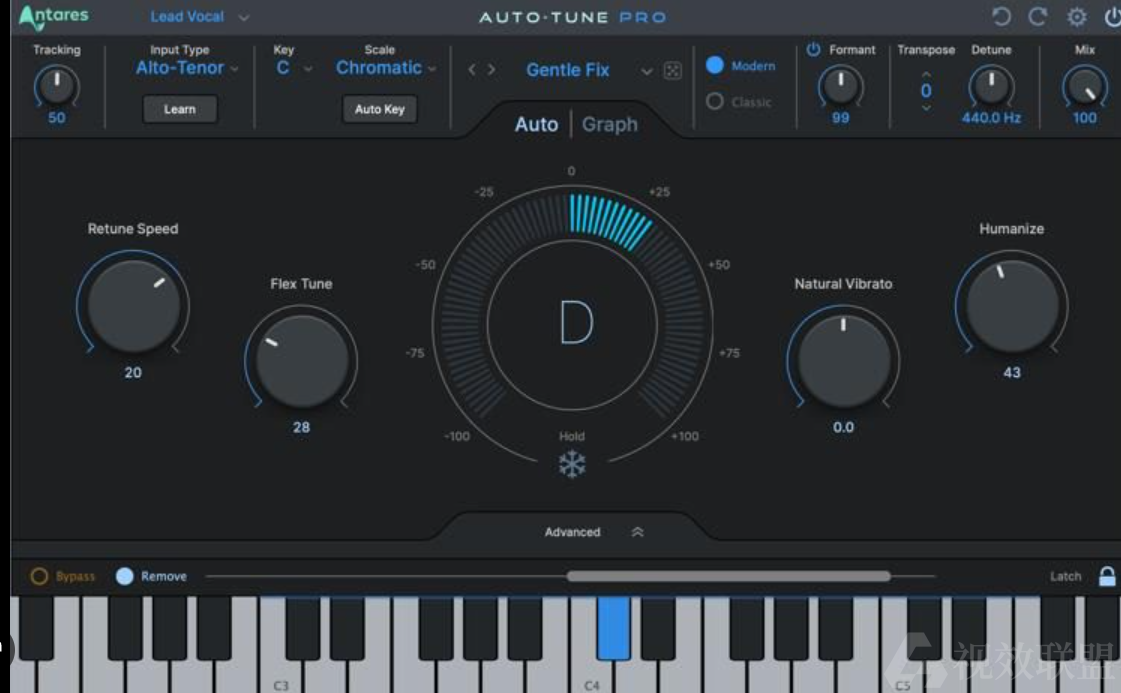
Task: Click the Learn button
Action: 179,109
